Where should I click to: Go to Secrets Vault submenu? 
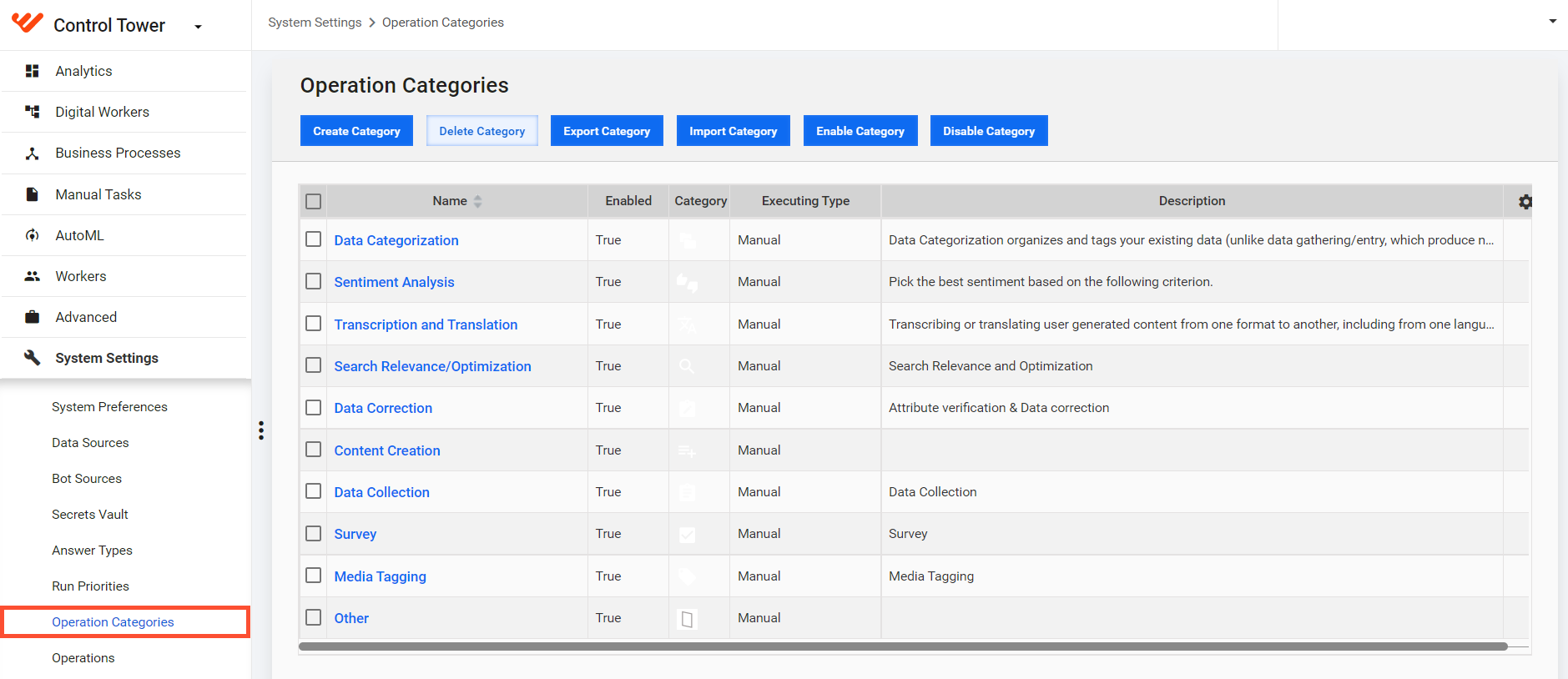click(90, 515)
